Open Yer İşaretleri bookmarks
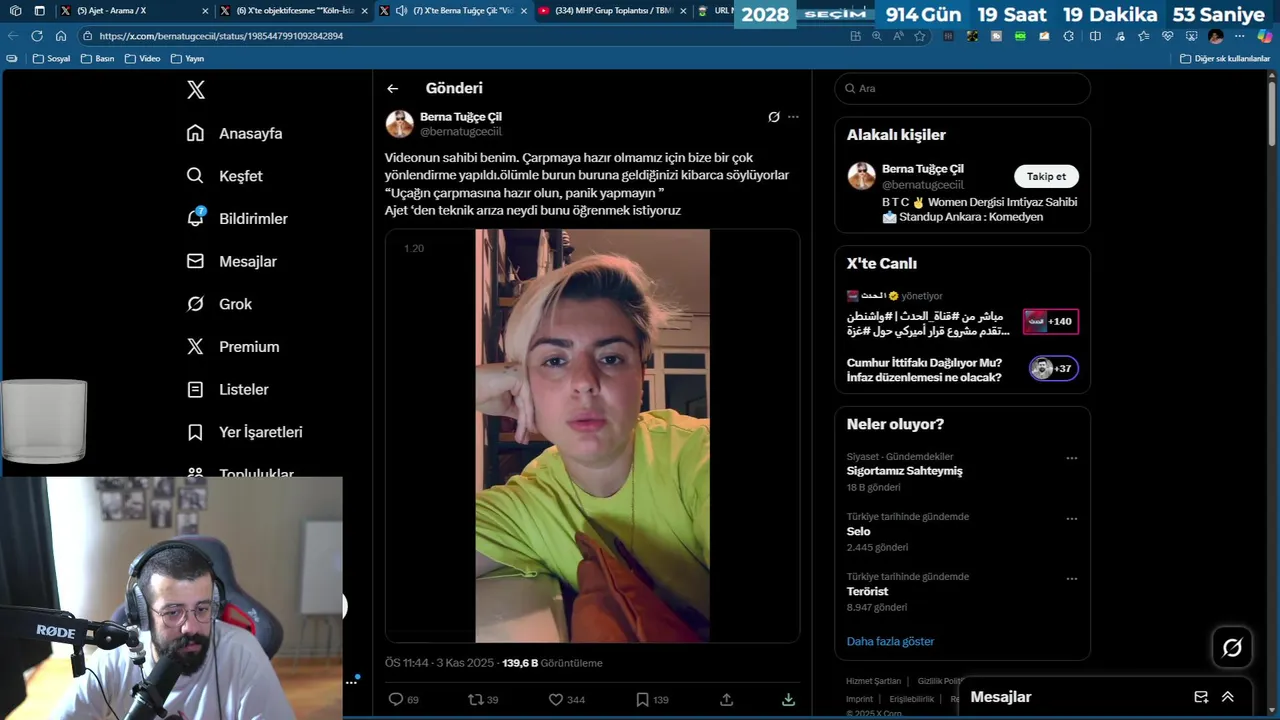The width and height of the screenshot is (1280, 720). point(245,432)
